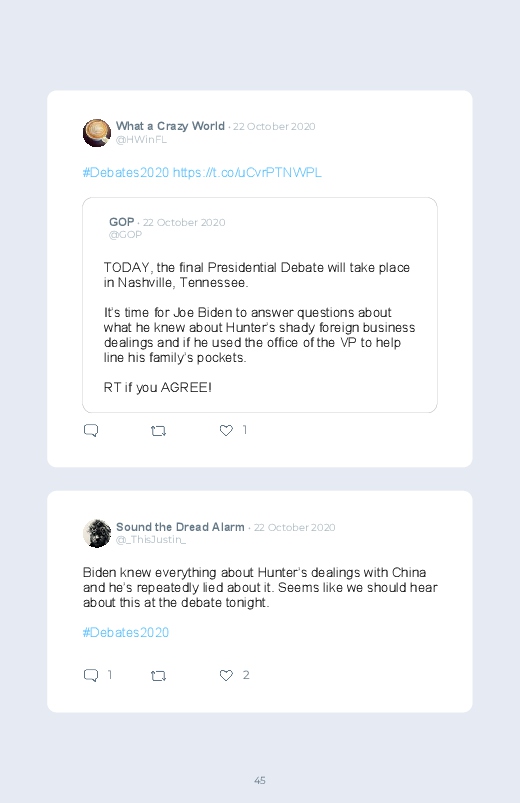Open What a Crazy World display name

pos(170,126)
